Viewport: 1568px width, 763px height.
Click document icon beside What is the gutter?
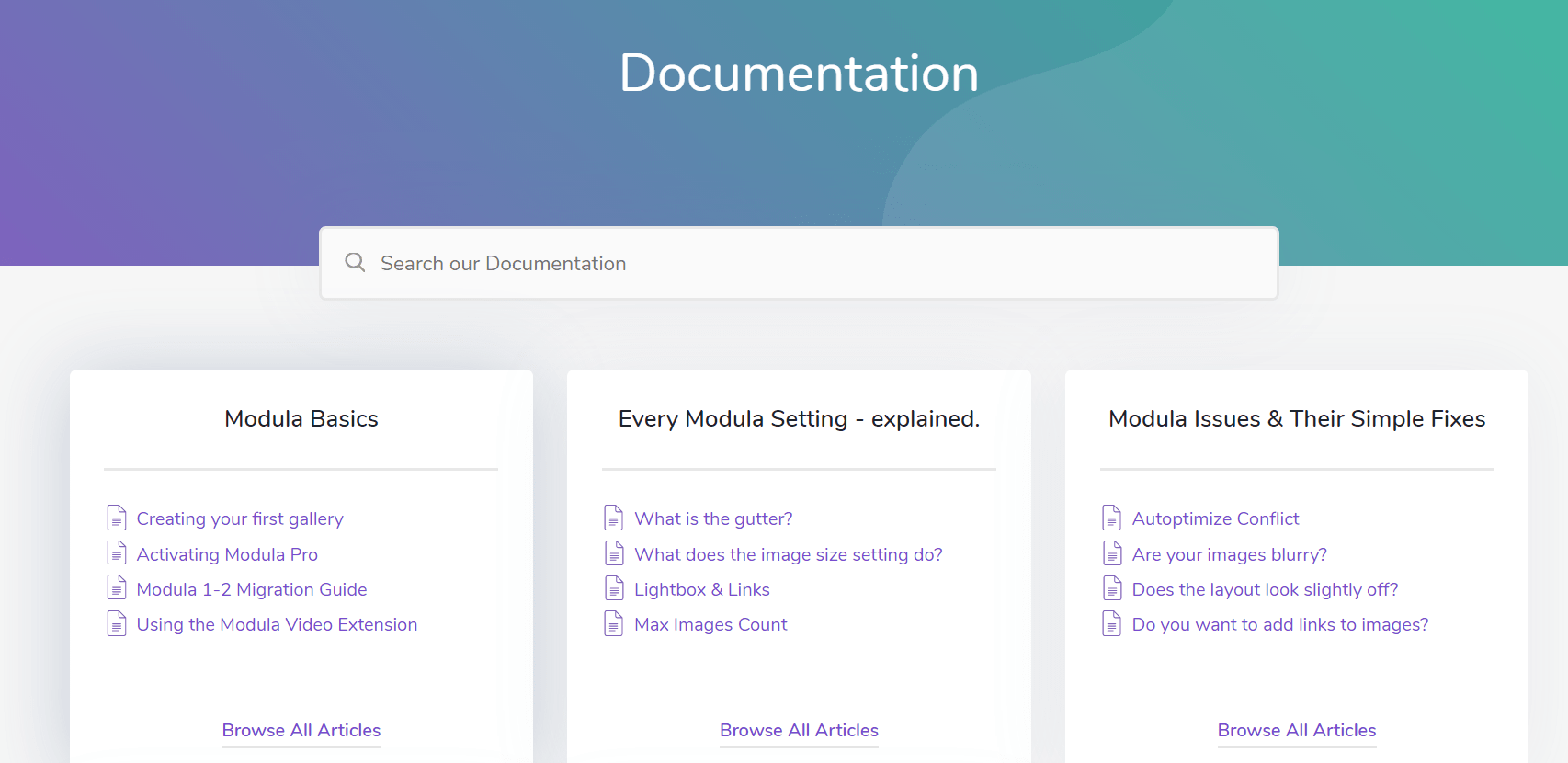point(614,518)
